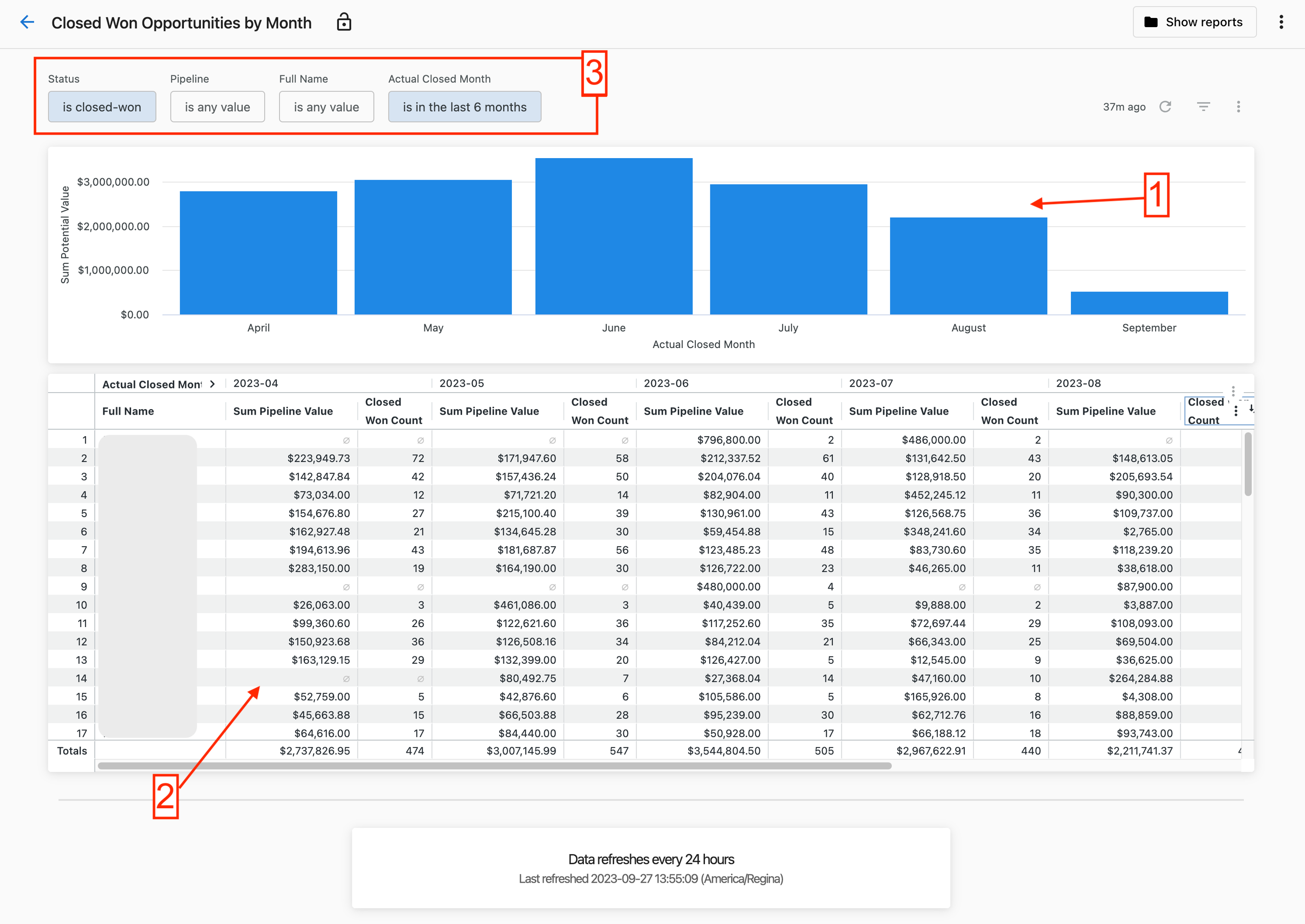Click the '37m ago' refresh timestamp
Image resolution: width=1305 pixels, height=924 pixels.
1124,106
